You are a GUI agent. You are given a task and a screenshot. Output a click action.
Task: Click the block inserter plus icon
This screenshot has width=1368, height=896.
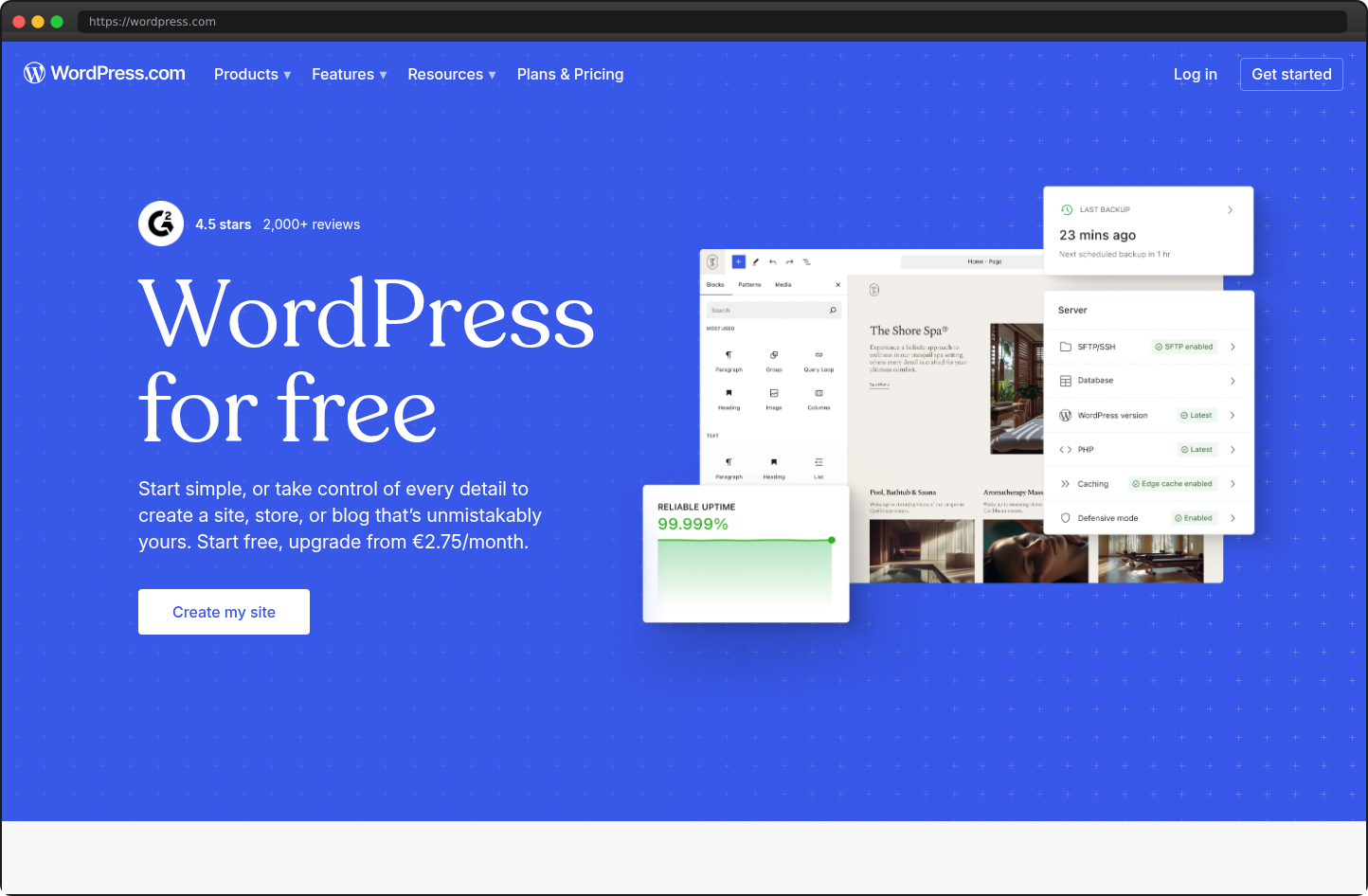coord(739,261)
